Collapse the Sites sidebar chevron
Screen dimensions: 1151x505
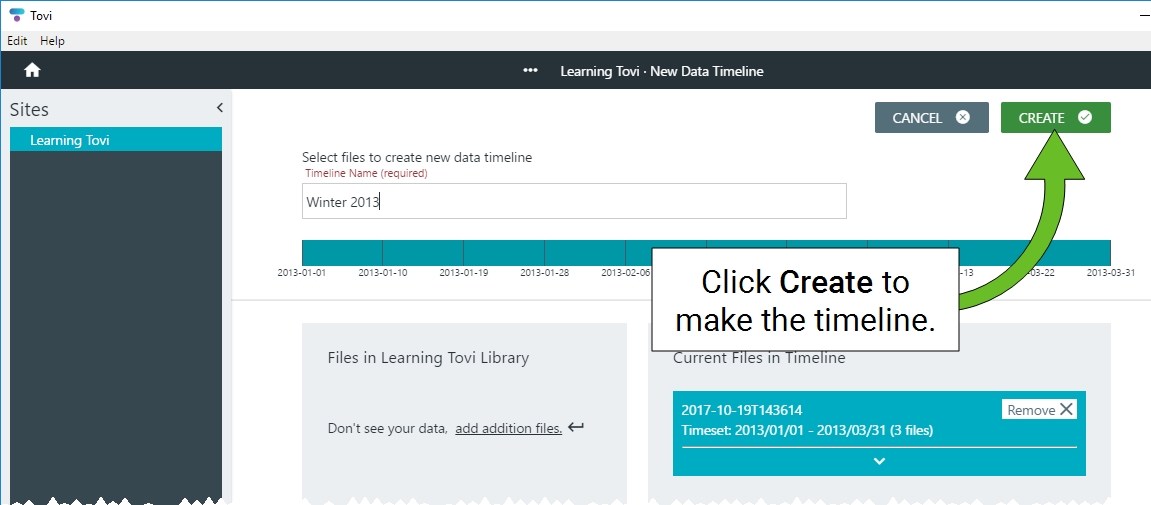click(219, 108)
